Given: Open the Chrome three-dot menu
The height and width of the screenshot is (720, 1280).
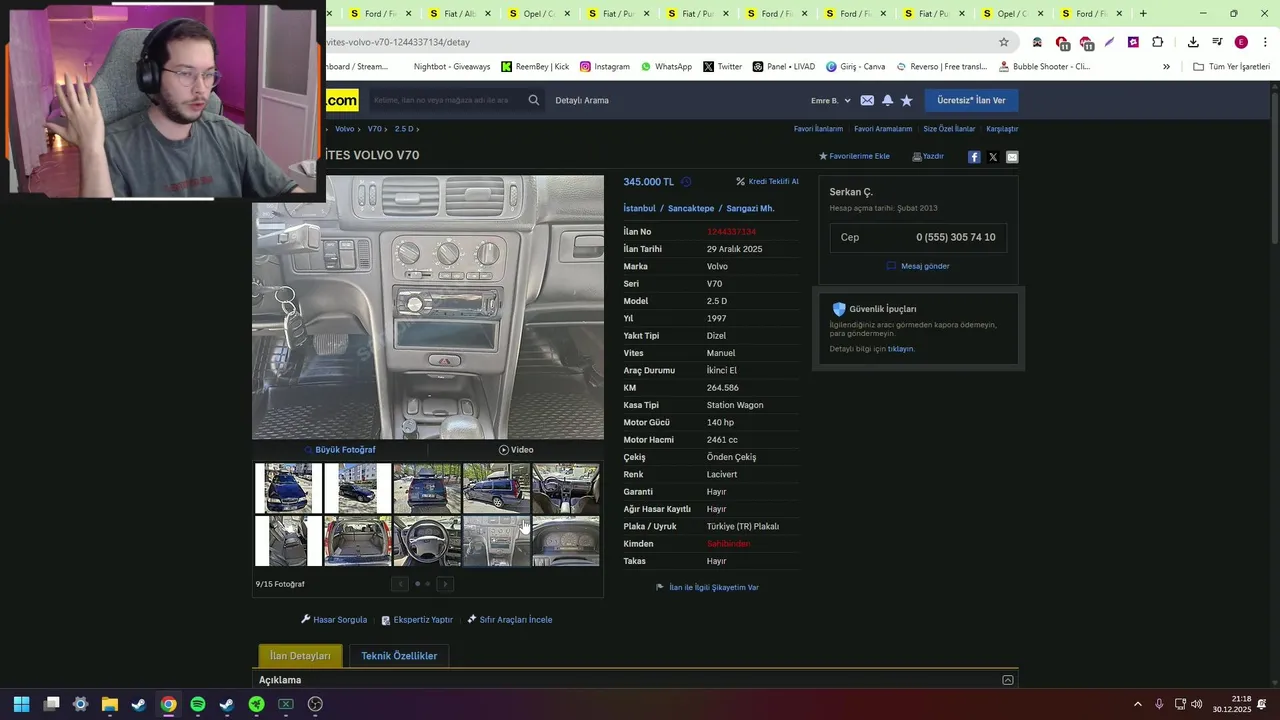Looking at the screenshot, I should [1265, 42].
